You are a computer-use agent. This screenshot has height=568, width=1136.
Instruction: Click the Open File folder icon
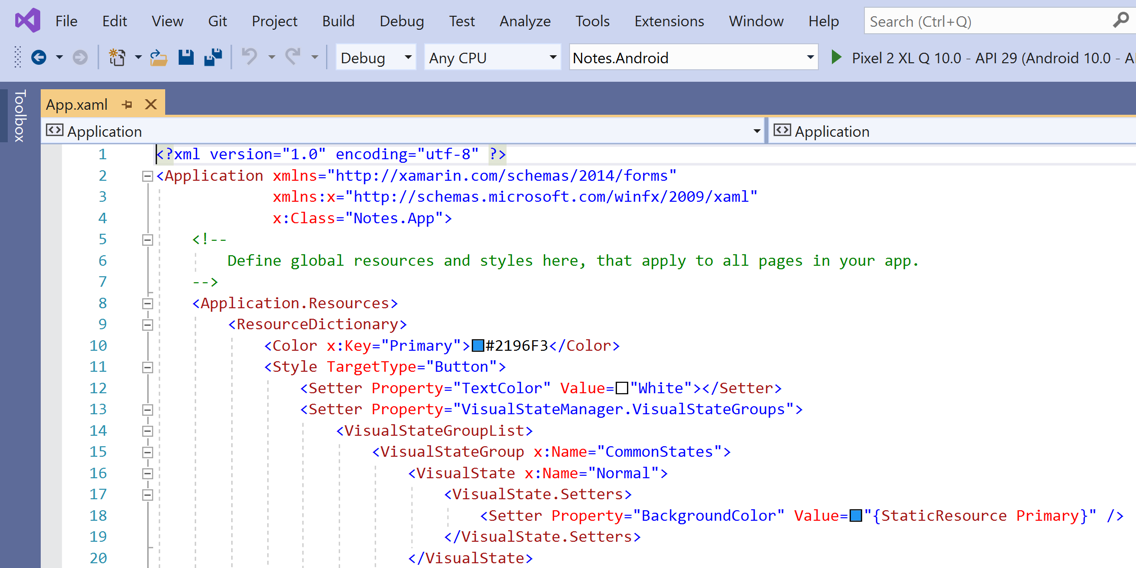pos(158,58)
